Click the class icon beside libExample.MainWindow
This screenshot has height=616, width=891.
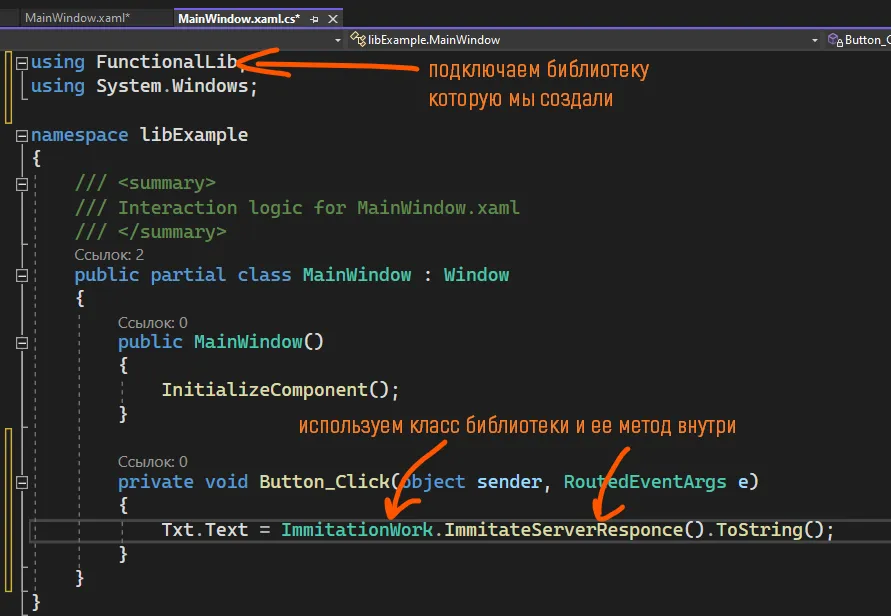pyautogui.click(x=357, y=39)
